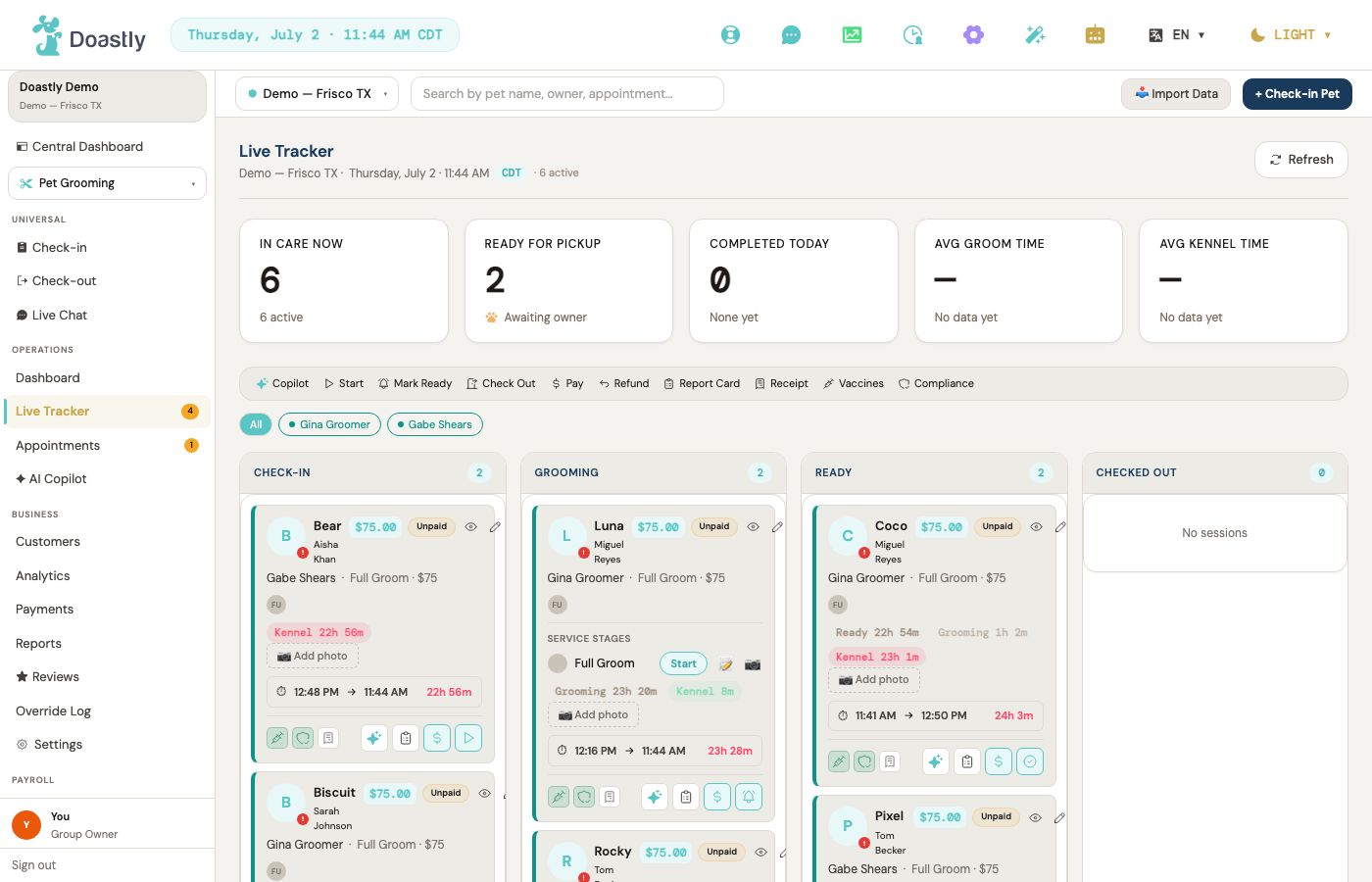
Task: Edit Coco's session with the pencil icon
Action: point(1060,527)
